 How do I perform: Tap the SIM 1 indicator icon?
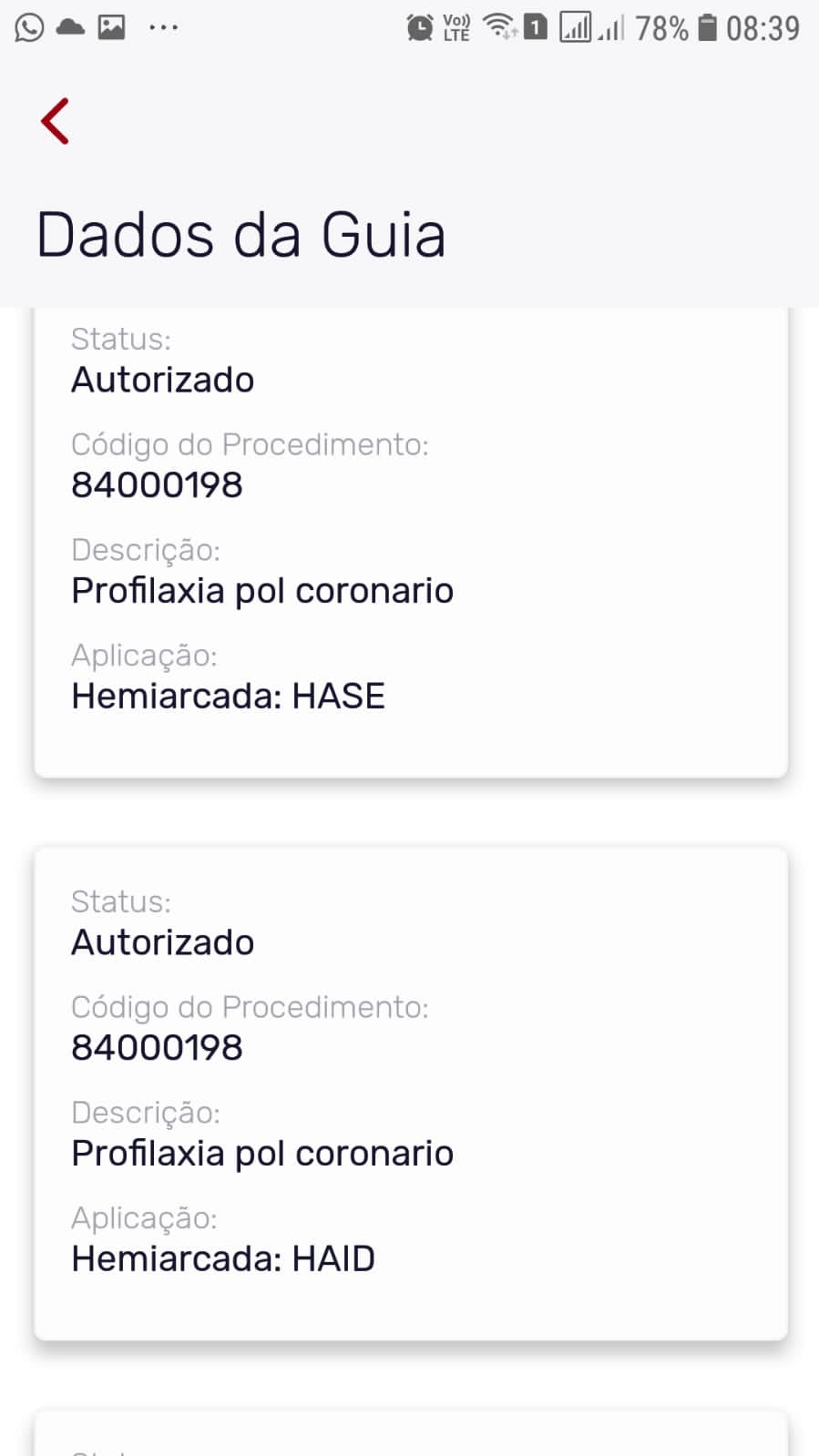tap(536, 27)
